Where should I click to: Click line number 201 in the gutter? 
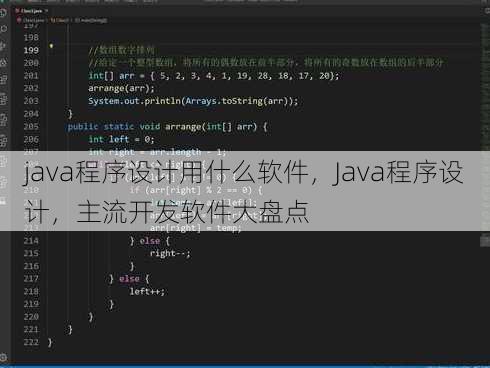coord(31,76)
